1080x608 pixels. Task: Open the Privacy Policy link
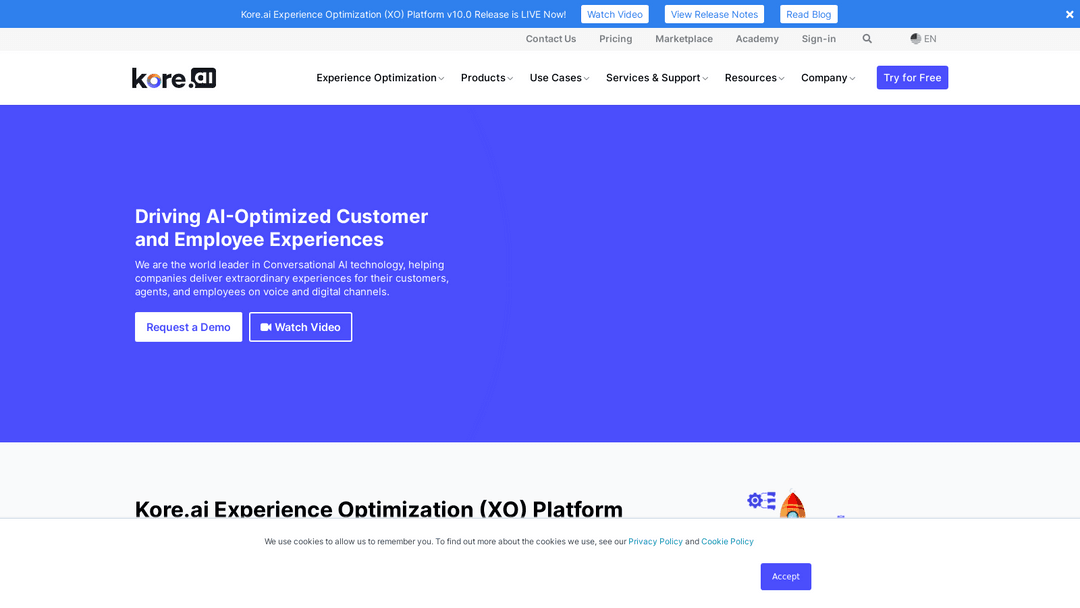click(655, 542)
